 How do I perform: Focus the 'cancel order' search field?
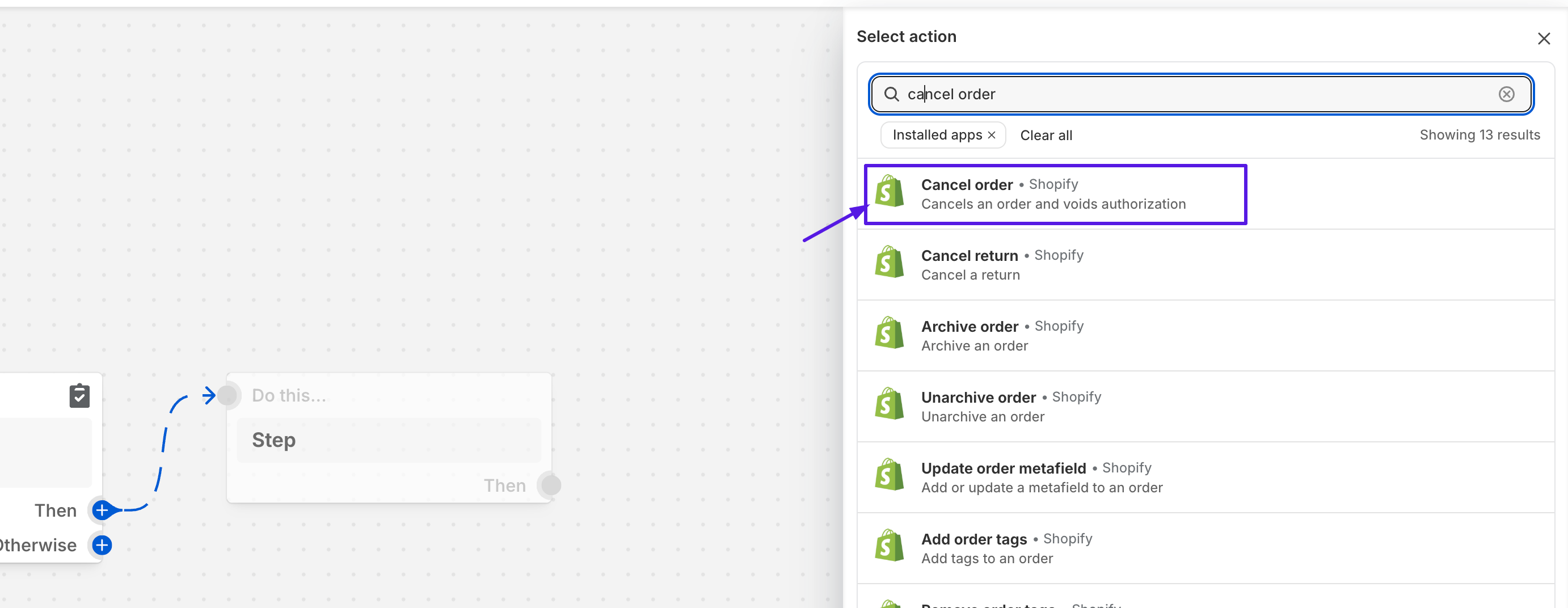pos(1201,94)
